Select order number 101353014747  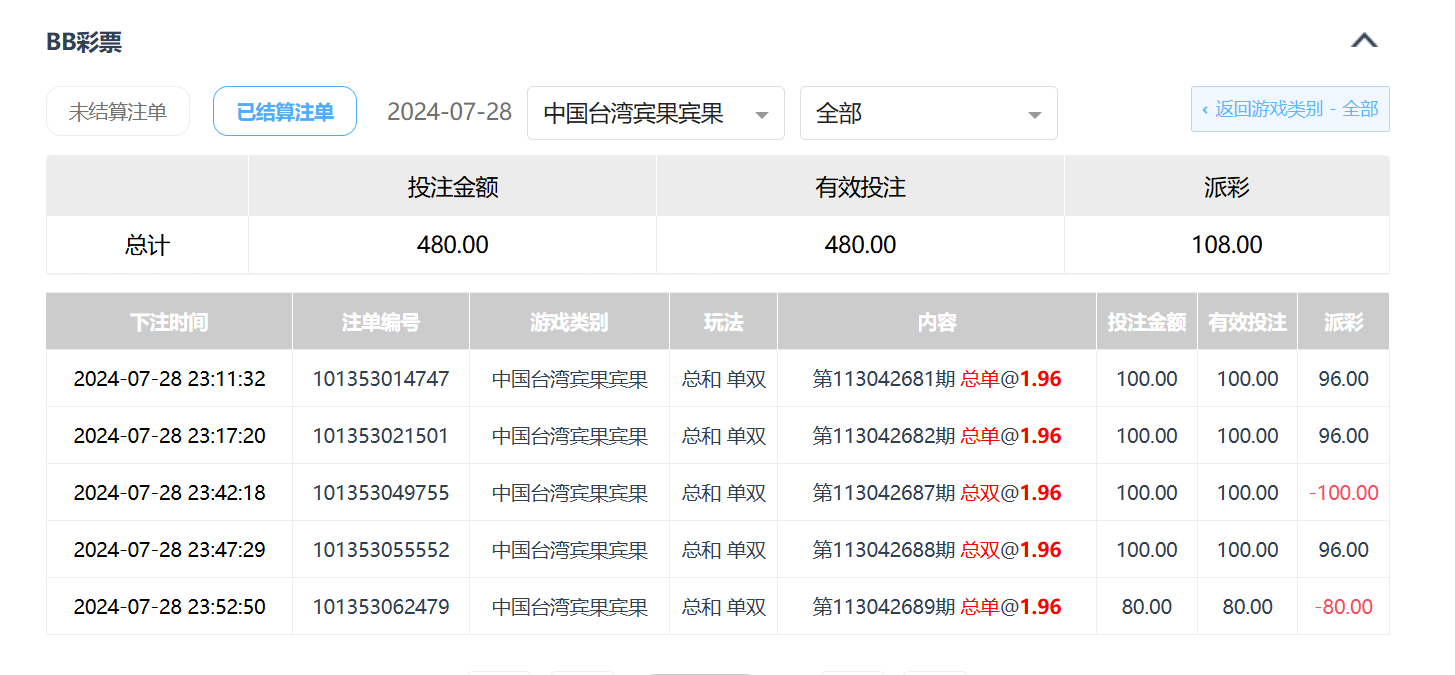coord(381,379)
